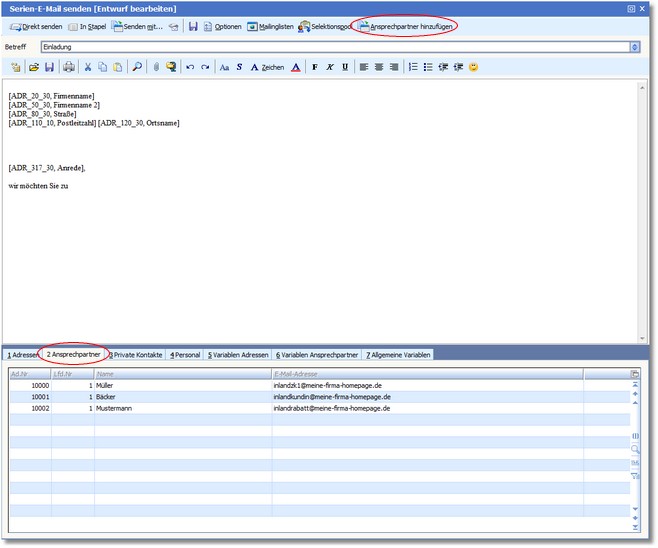Click Ansprechpartner hinzufügen button
Viewport: 658px width, 548px height.
click(x=406, y=26)
